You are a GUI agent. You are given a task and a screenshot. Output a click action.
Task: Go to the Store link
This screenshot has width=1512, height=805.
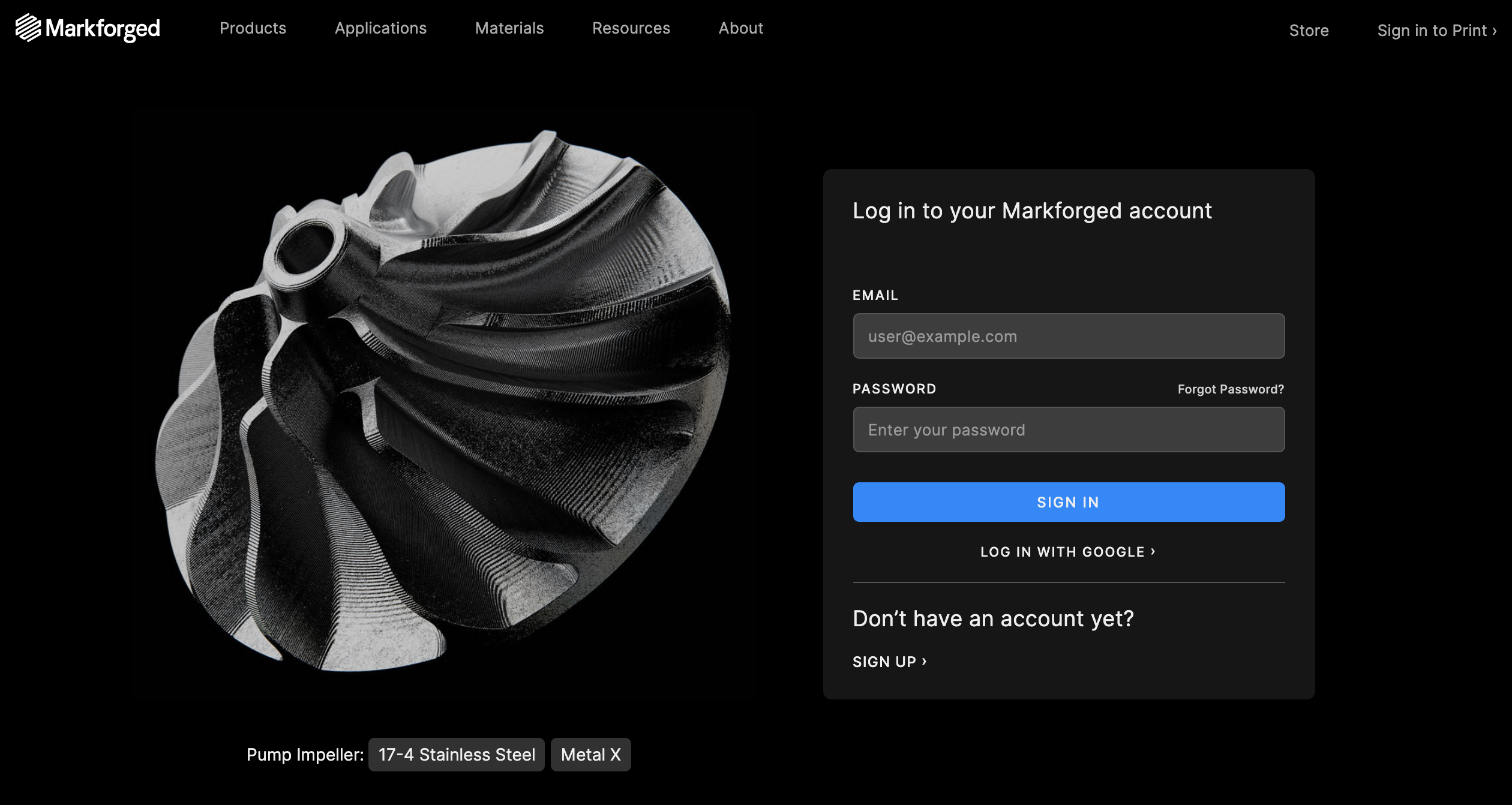[1309, 31]
